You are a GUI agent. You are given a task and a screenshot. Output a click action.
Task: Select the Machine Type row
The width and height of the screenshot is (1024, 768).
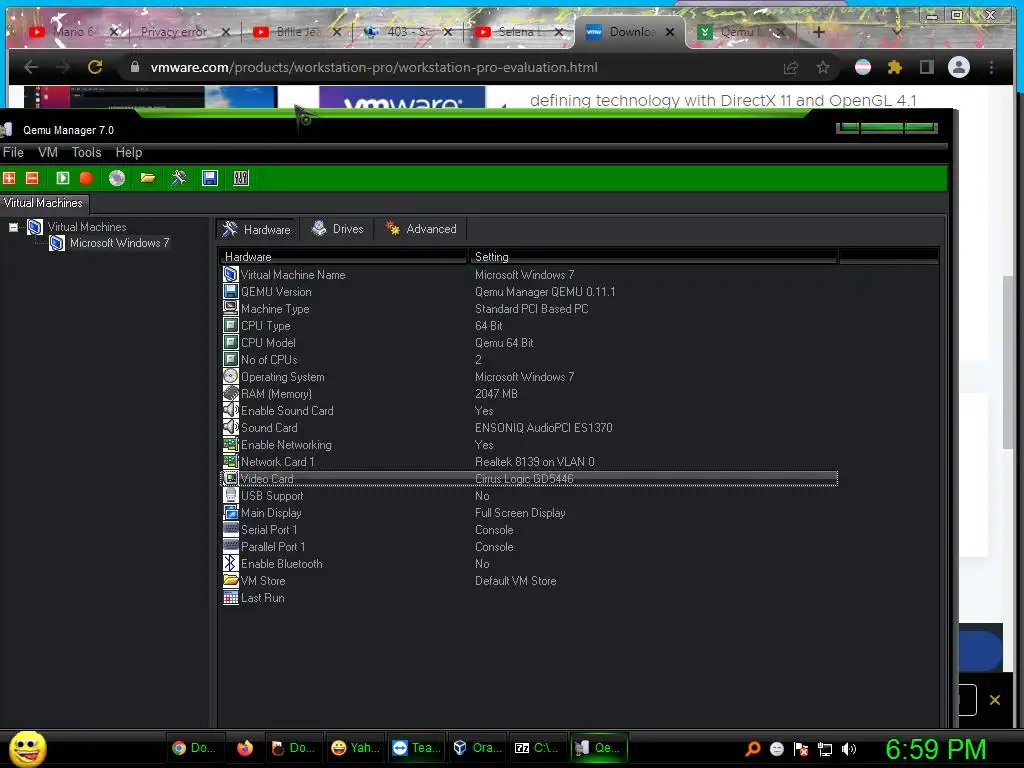click(x=529, y=309)
